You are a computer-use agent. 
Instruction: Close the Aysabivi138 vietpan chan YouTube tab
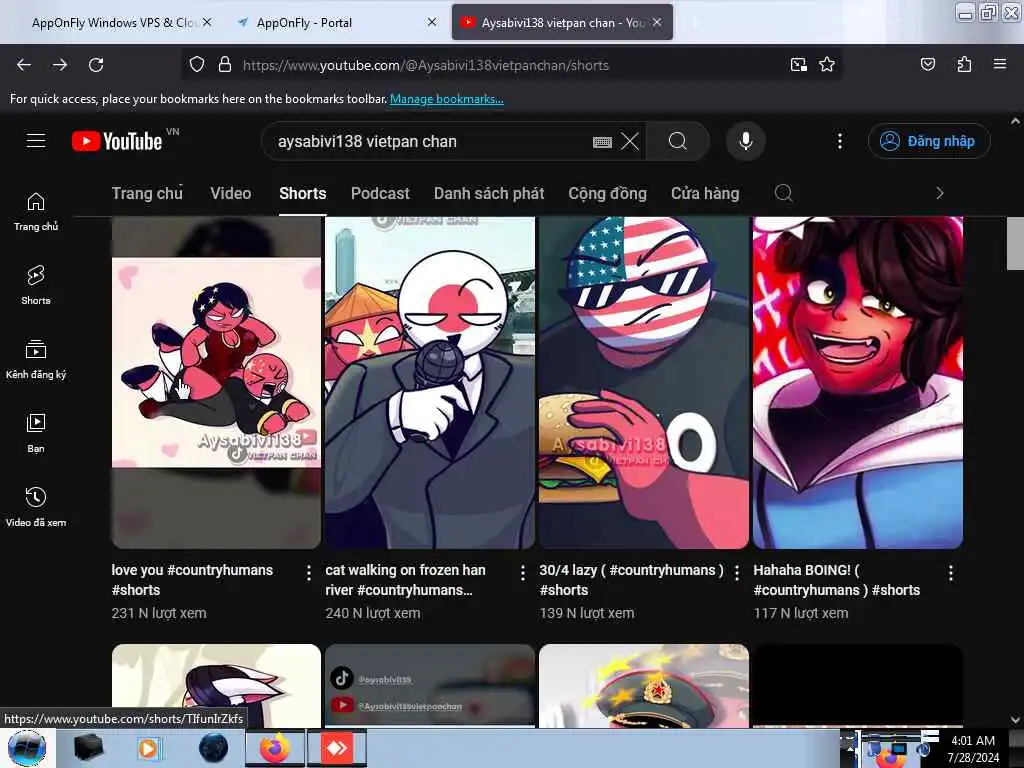[x=657, y=22]
